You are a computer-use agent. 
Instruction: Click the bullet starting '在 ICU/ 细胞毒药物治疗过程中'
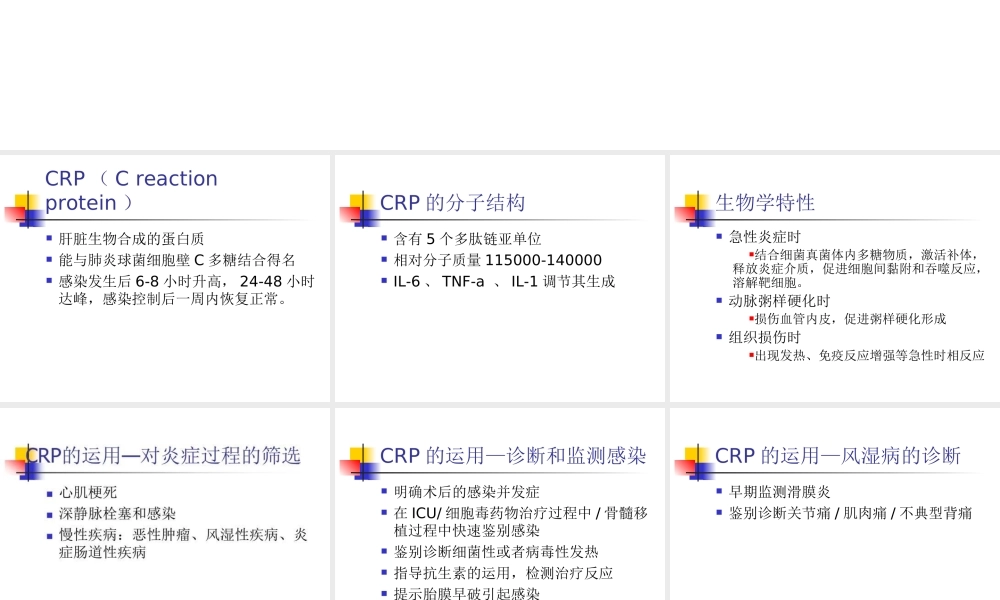coord(520,522)
